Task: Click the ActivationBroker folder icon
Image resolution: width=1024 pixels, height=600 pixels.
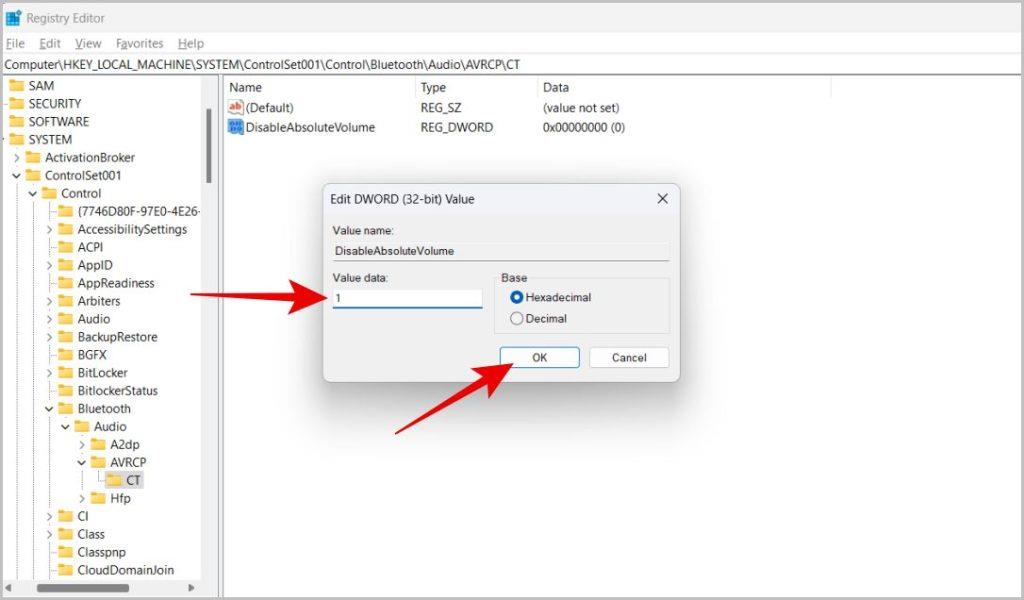Action: pos(33,157)
